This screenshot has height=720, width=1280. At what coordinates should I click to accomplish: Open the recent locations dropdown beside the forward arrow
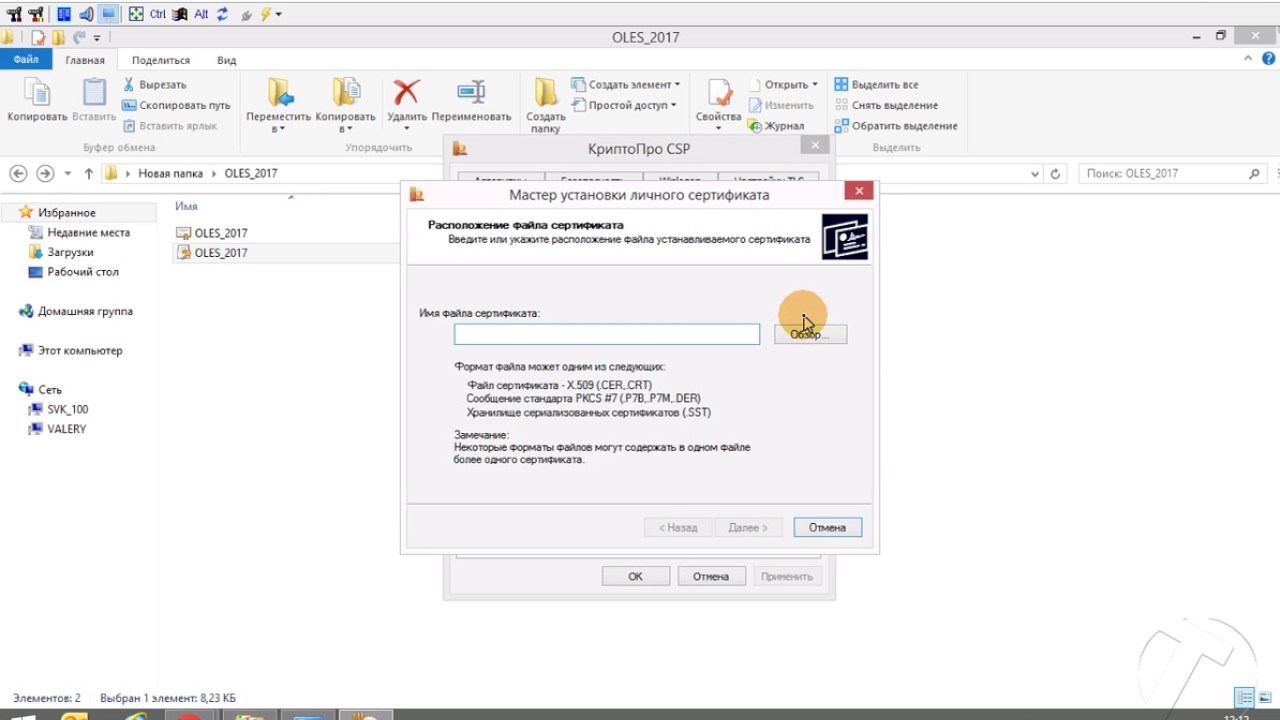click(x=68, y=173)
